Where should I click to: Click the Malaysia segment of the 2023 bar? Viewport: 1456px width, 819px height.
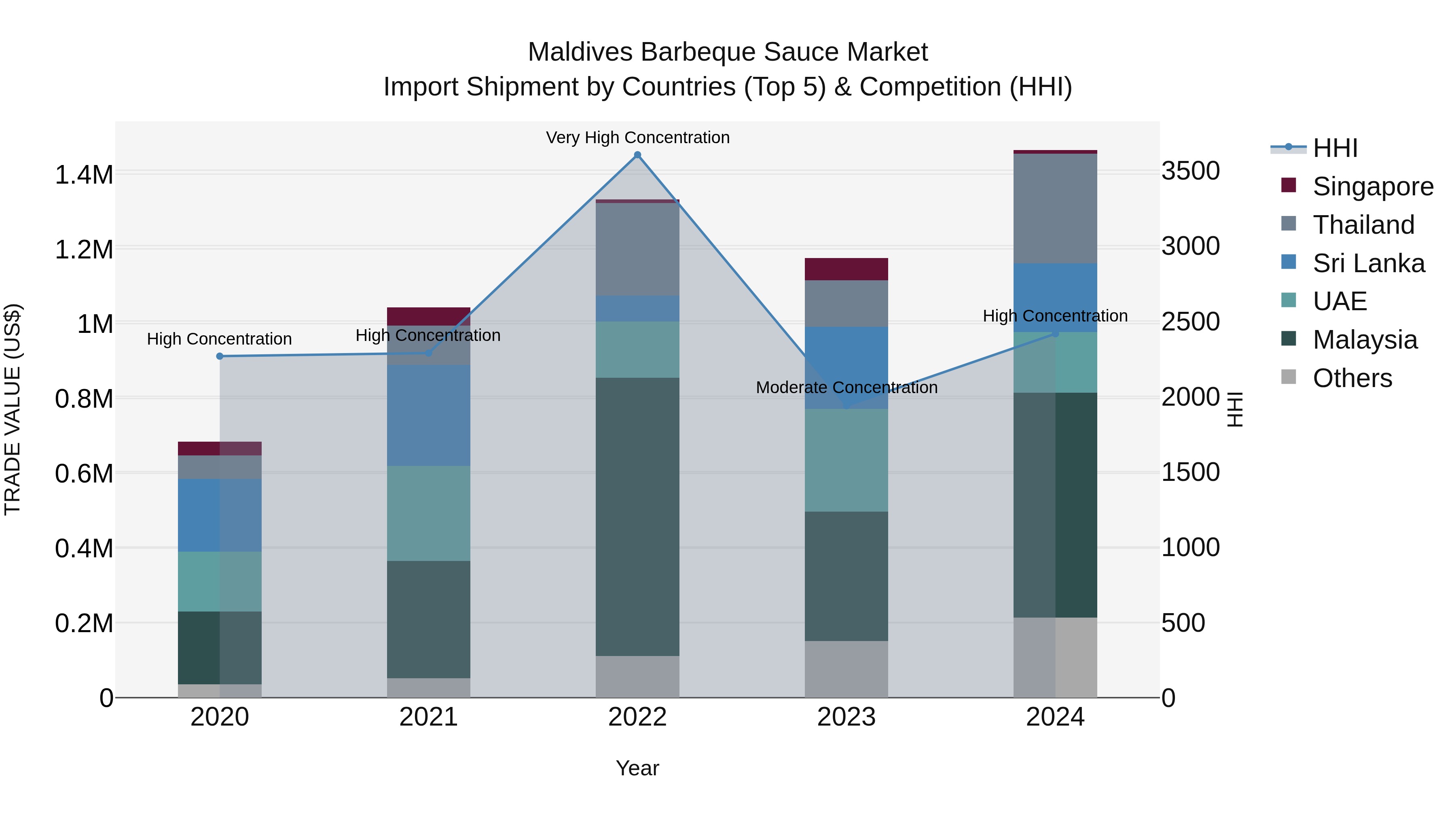(x=847, y=576)
